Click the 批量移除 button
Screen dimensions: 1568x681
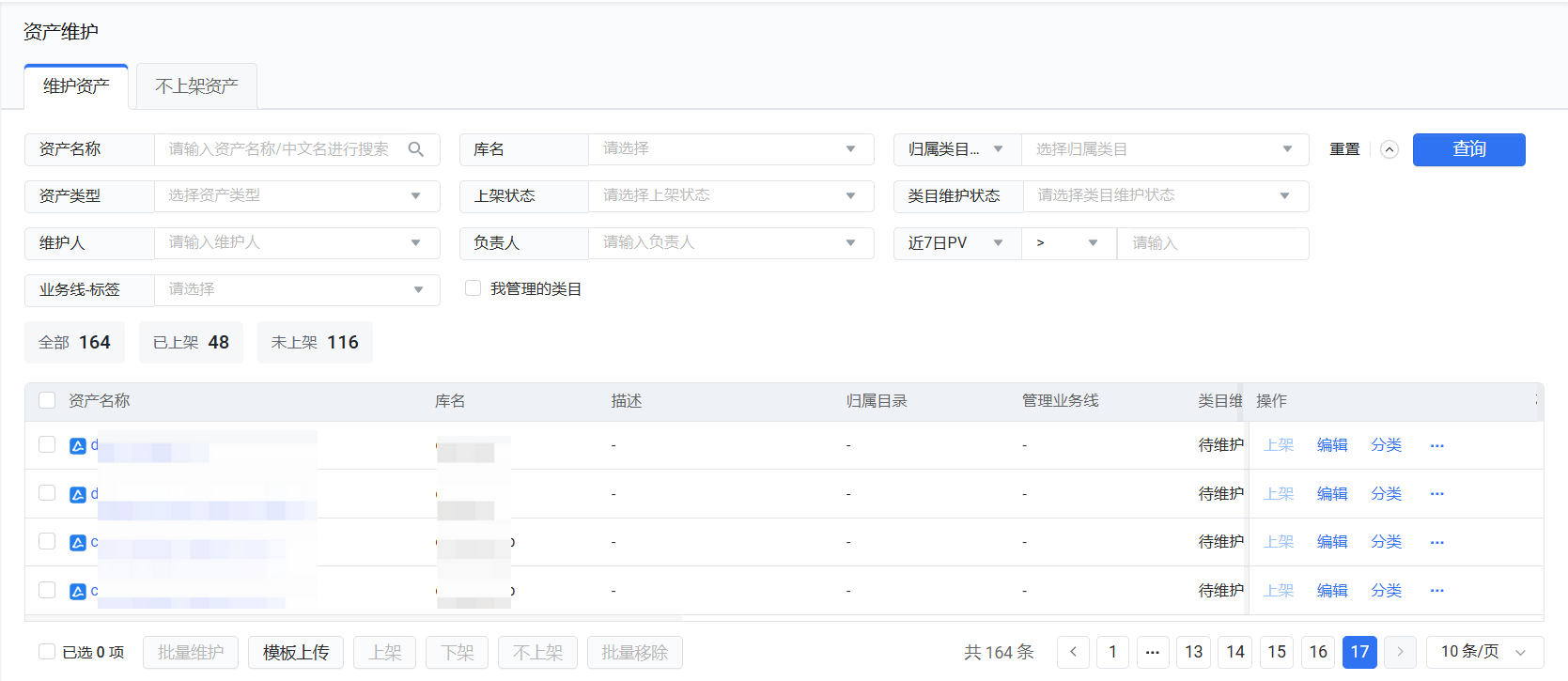coord(635,652)
